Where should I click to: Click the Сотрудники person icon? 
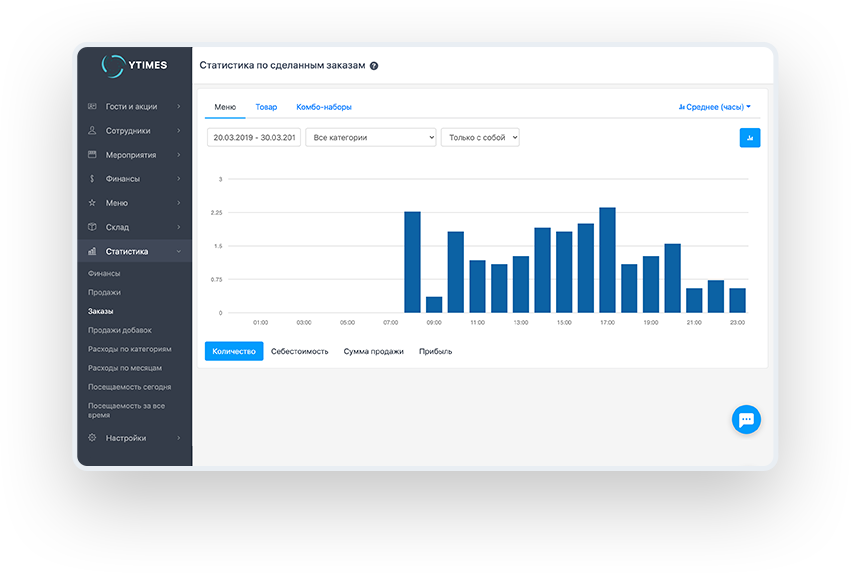tap(92, 130)
